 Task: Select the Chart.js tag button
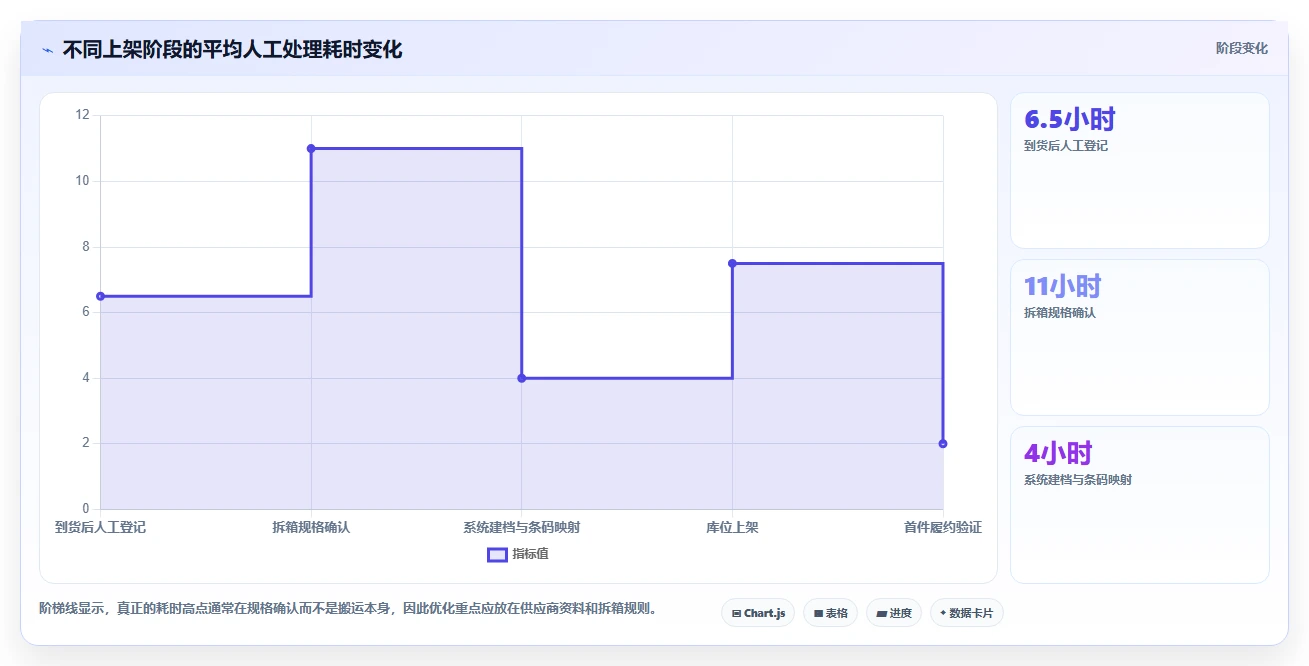(x=758, y=613)
